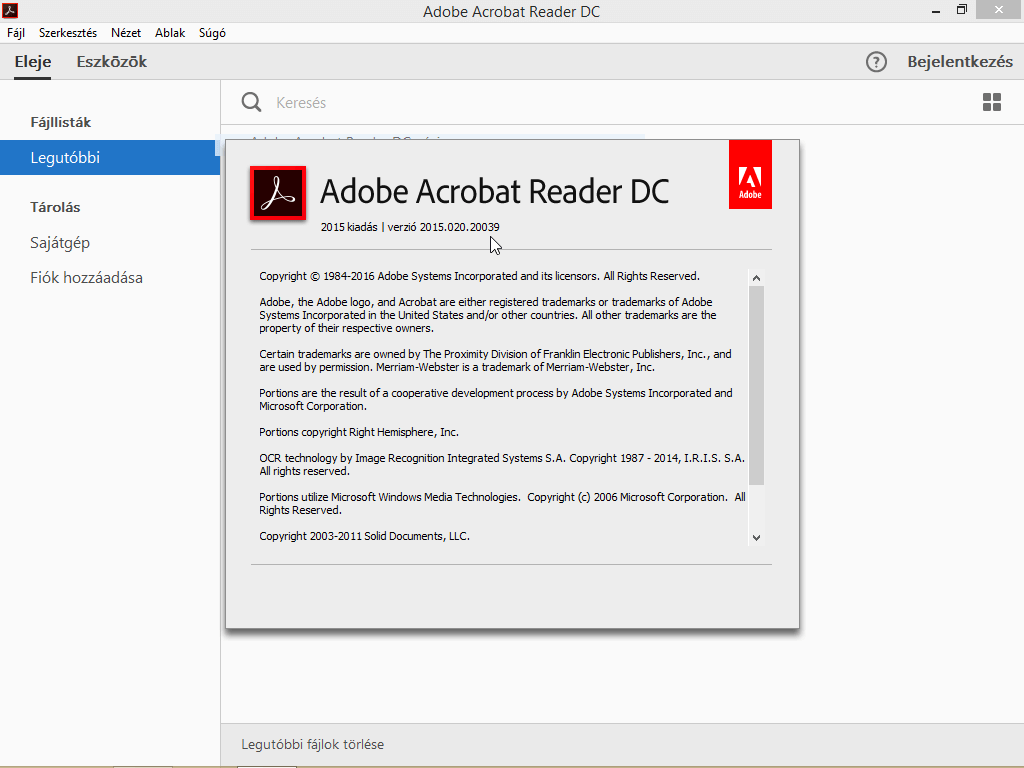The image size is (1024, 768).
Task: Click Fiók hozzáadása link
Action: coord(86,278)
